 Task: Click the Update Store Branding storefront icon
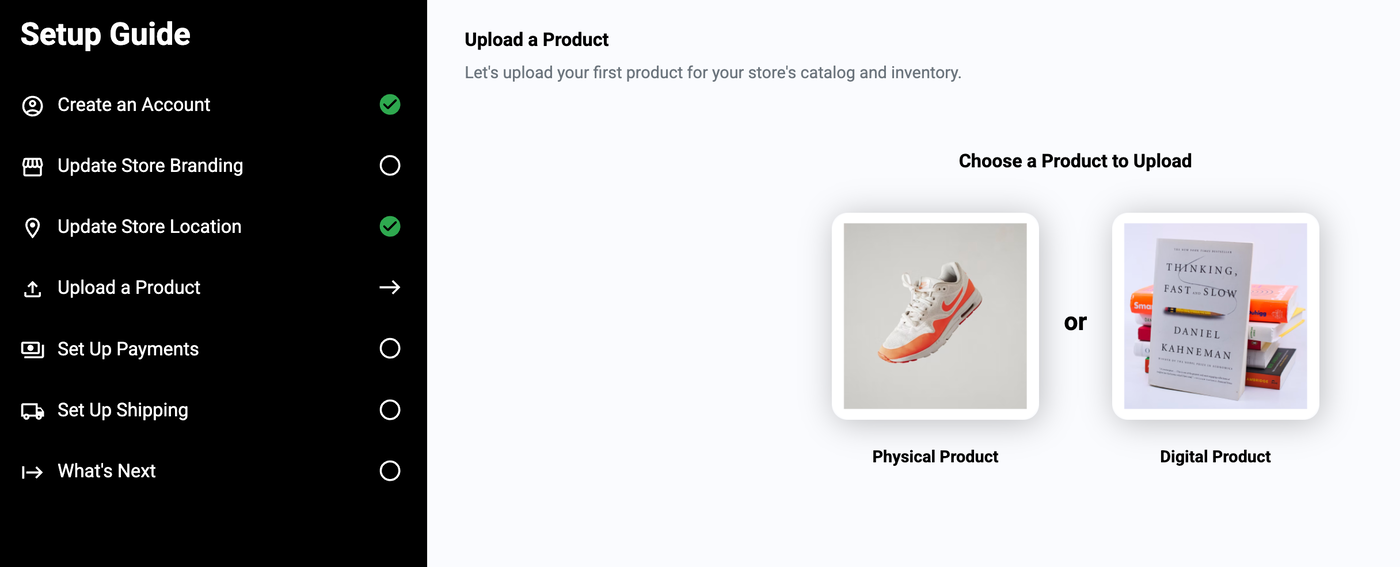[x=33, y=167]
